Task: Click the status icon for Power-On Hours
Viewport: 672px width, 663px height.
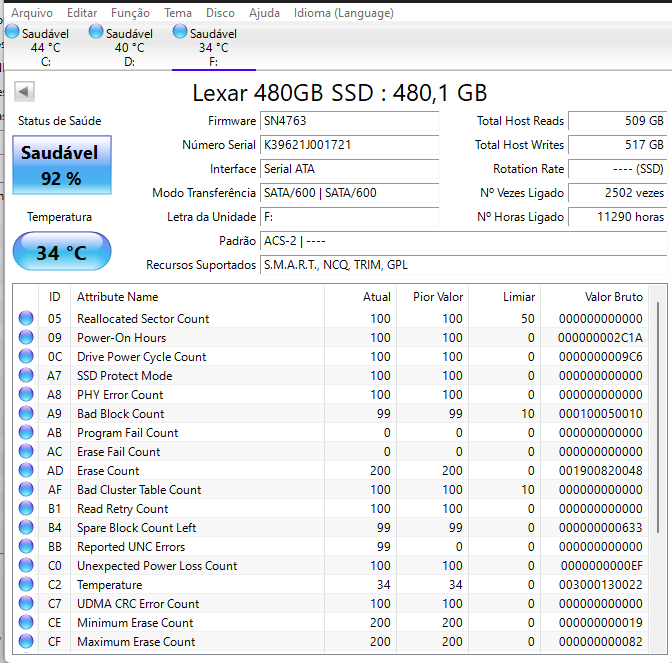Action: point(26,337)
